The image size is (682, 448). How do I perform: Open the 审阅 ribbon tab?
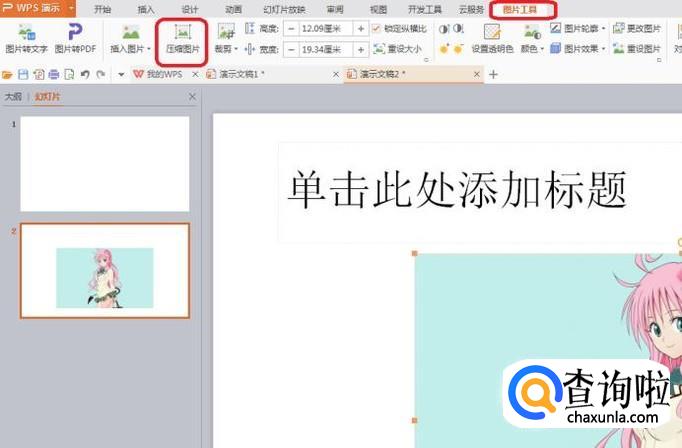(x=335, y=9)
